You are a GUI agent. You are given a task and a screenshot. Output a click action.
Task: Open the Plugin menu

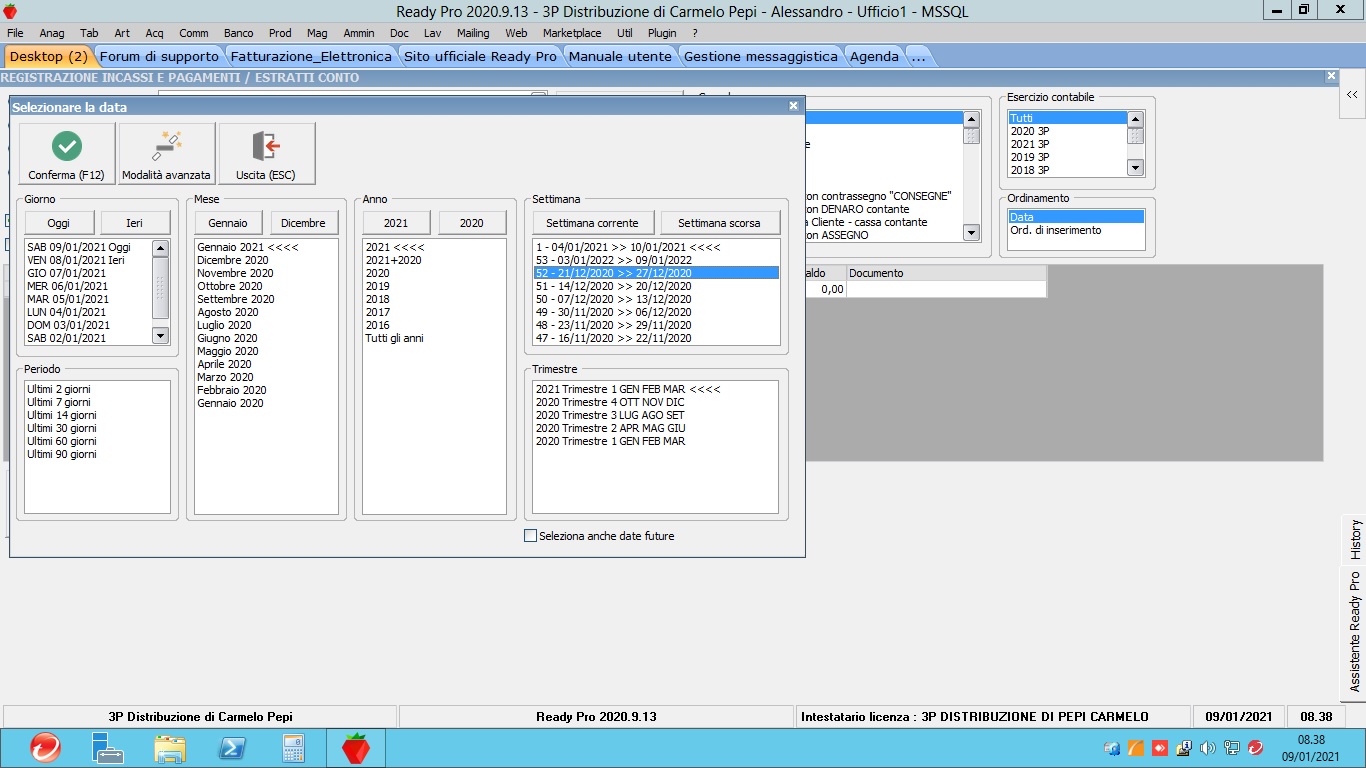pos(662,33)
